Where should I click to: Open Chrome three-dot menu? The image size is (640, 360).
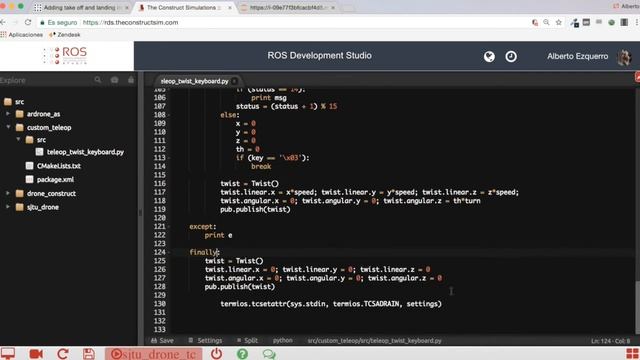[x=637, y=22]
